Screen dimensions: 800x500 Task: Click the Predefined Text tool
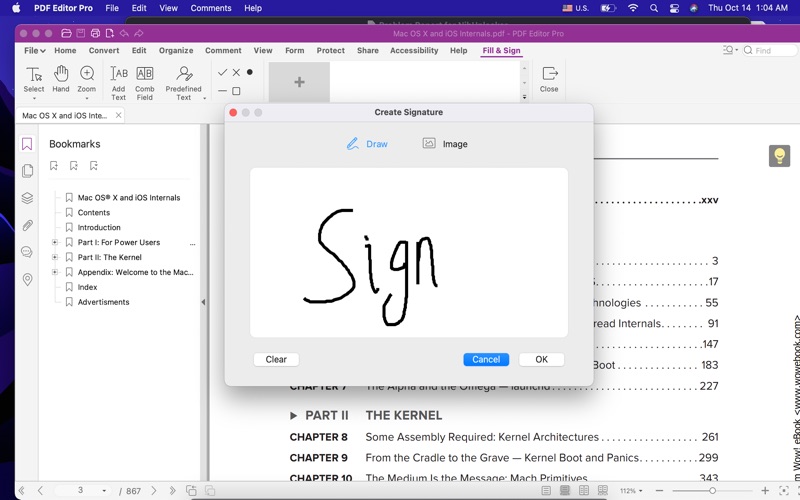pyautogui.click(x=183, y=83)
